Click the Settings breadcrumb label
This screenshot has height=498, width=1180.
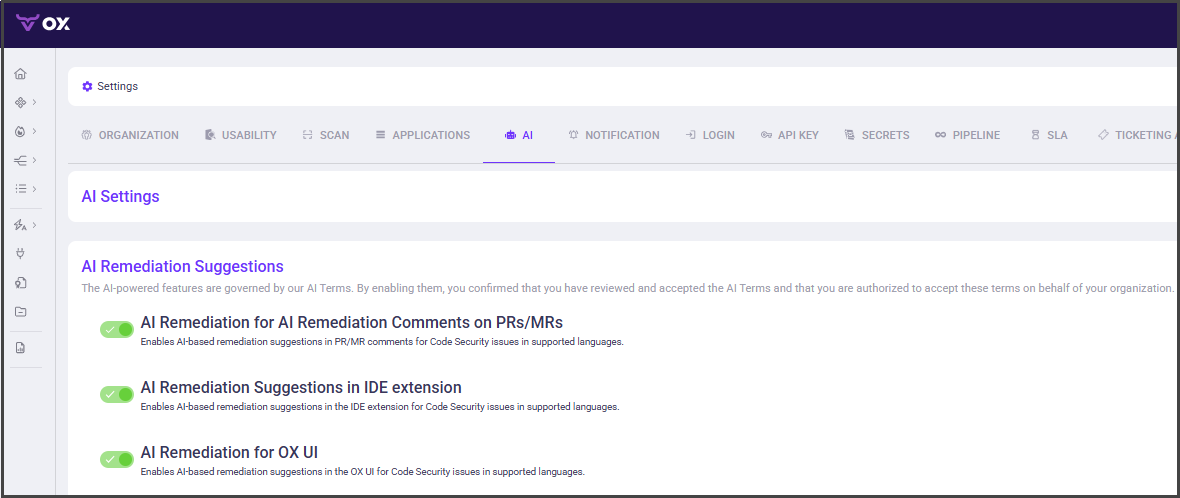point(117,87)
